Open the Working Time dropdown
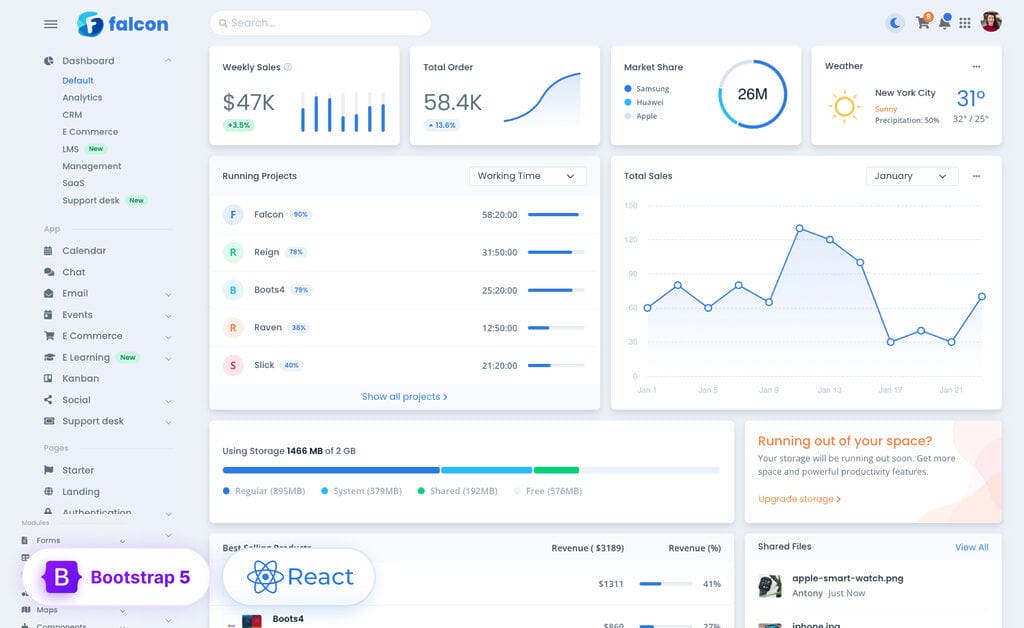The height and width of the screenshot is (628, 1024). pos(527,176)
